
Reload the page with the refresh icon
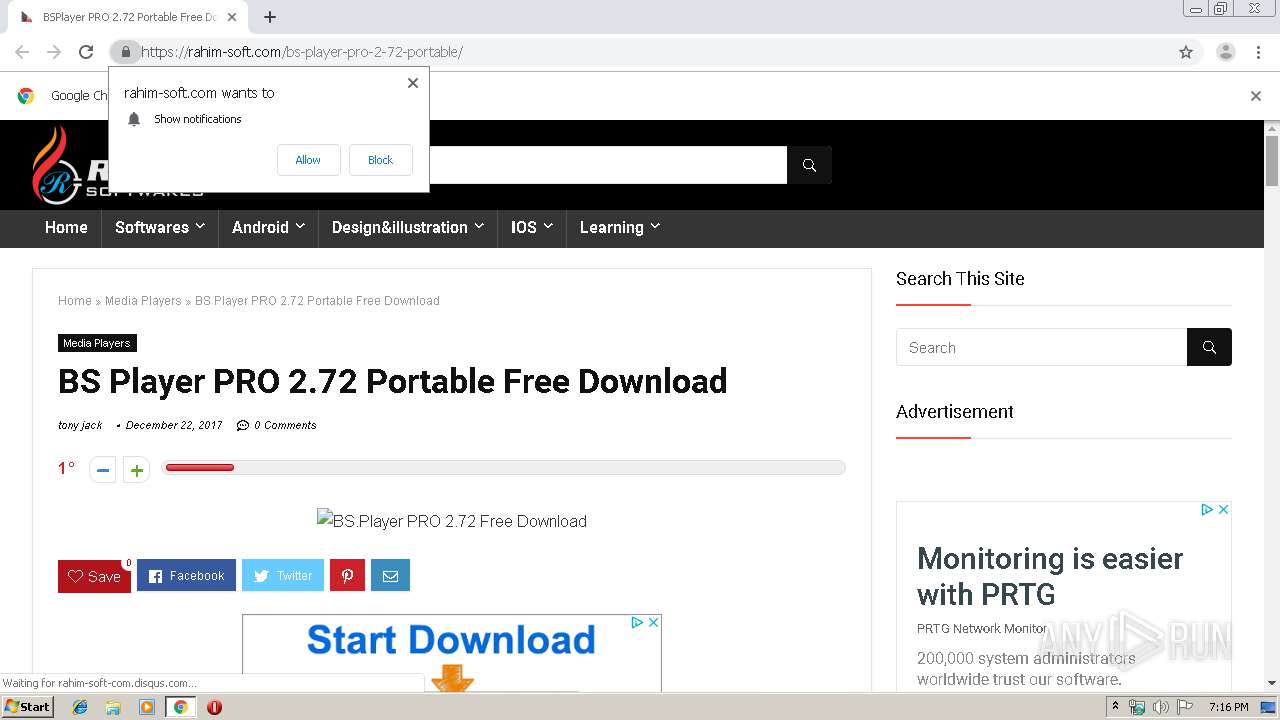[x=86, y=52]
